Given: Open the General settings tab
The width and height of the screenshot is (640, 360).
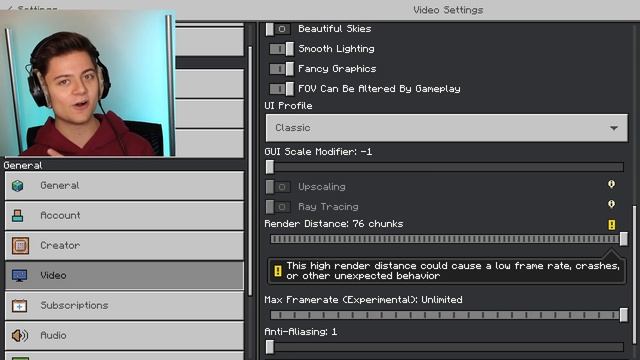Looking at the screenshot, I should [124, 186].
